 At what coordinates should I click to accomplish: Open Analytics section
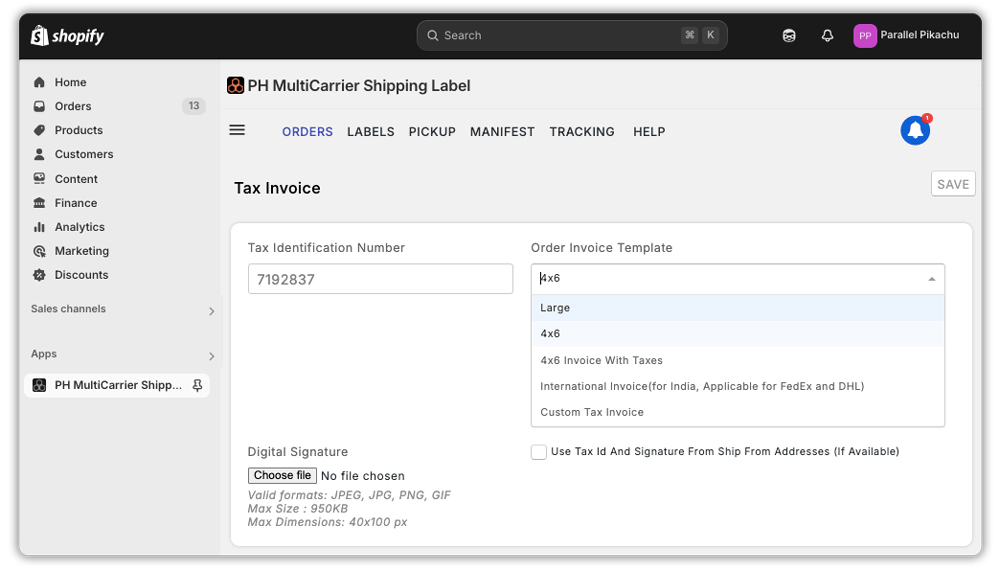[x=79, y=227]
